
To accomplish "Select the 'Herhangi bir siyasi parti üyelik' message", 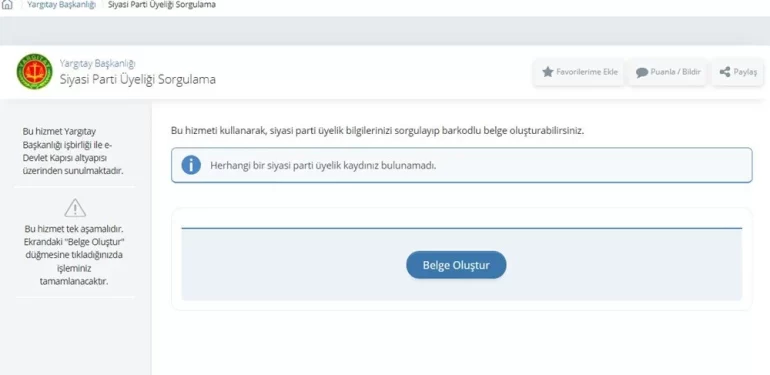I will (x=323, y=165).
